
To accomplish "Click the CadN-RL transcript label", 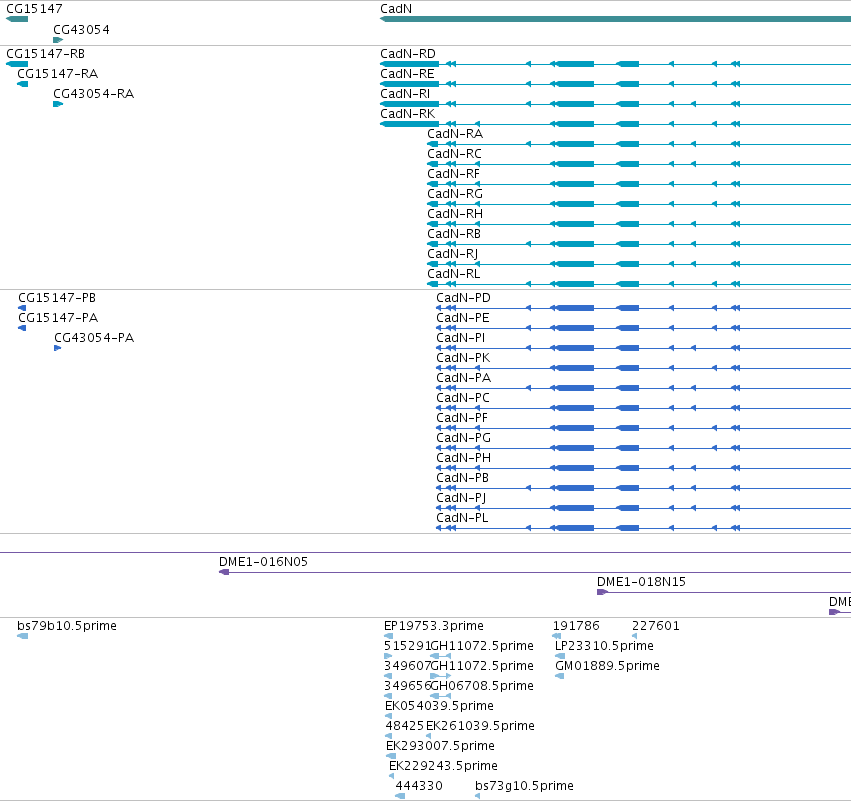I will (454, 274).
